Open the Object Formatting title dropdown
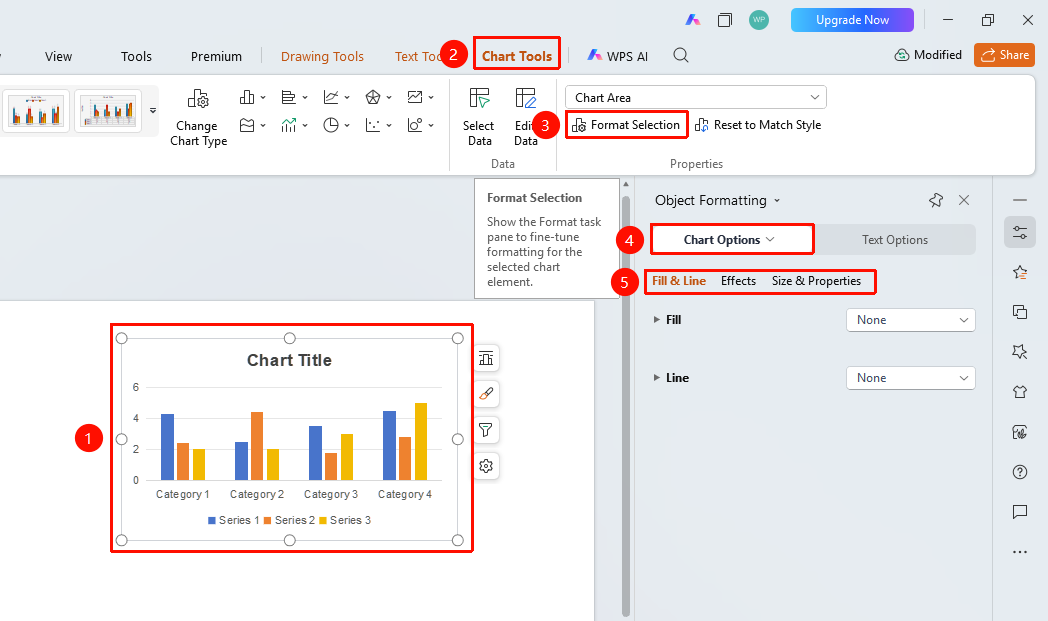Viewport: 1048px width, 621px height. (777, 201)
